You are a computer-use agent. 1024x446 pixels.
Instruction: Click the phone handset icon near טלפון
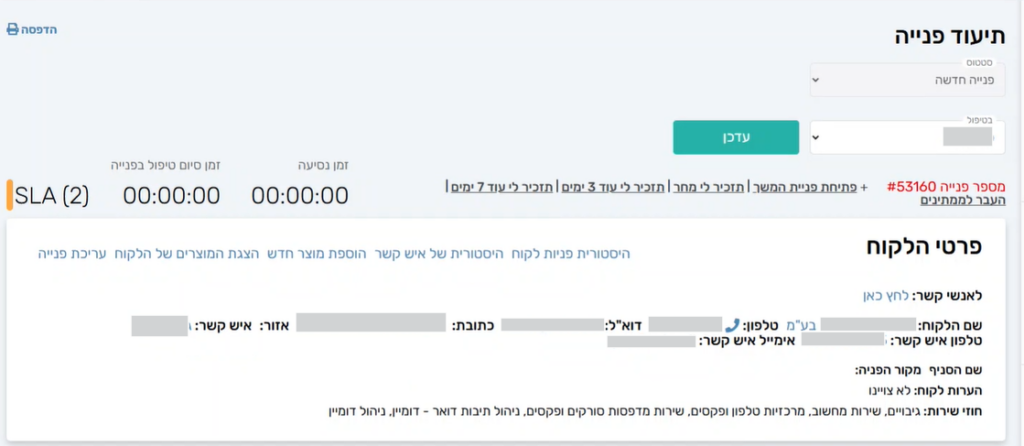732,325
